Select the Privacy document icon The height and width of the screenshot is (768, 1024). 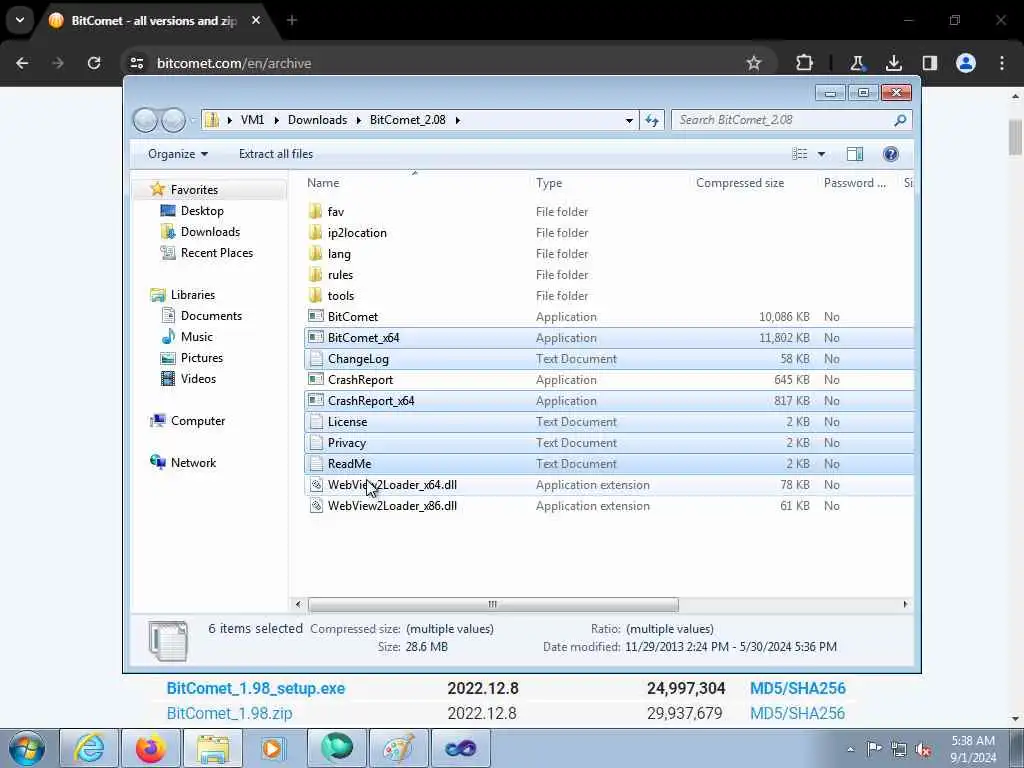coord(316,443)
